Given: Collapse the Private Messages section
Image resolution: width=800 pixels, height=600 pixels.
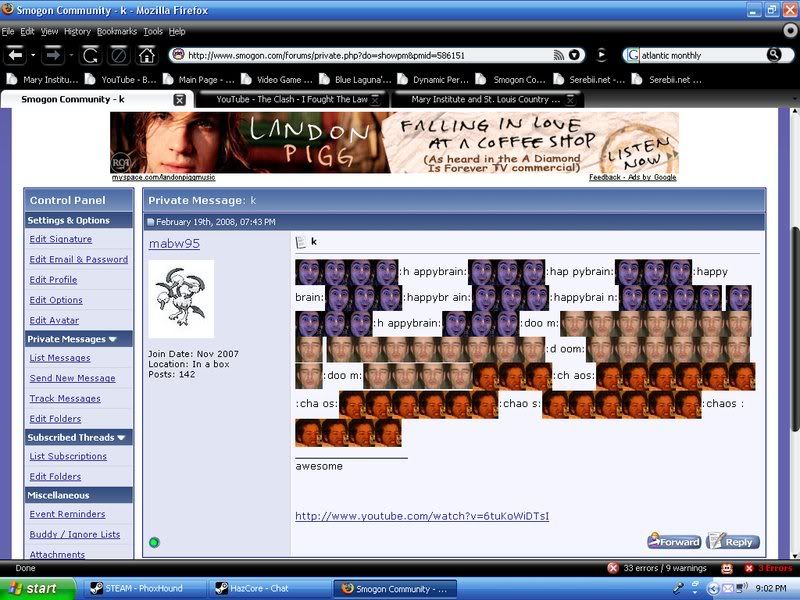Looking at the screenshot, I should click(112, 339).
